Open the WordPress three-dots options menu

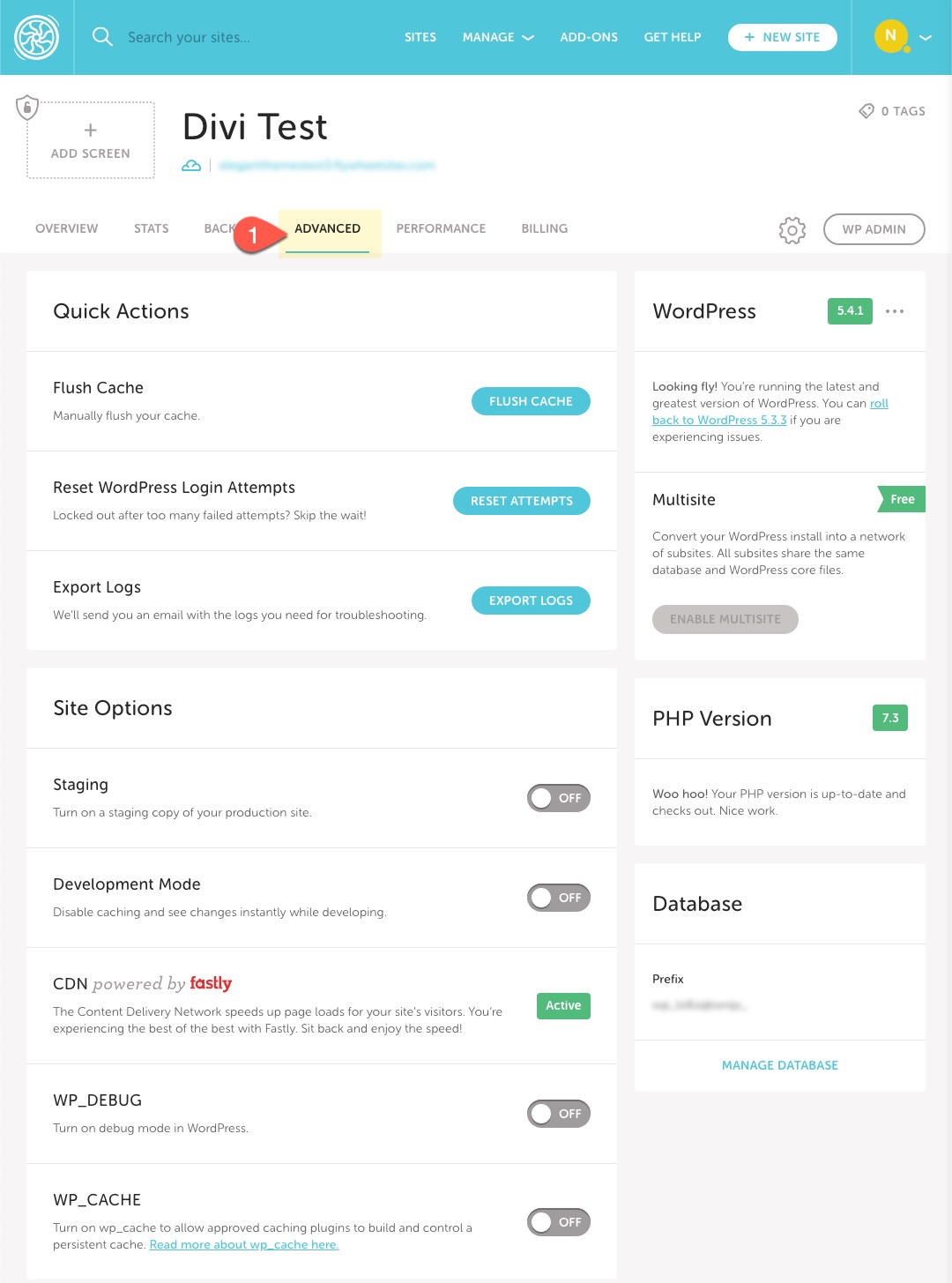pos(895,311)
